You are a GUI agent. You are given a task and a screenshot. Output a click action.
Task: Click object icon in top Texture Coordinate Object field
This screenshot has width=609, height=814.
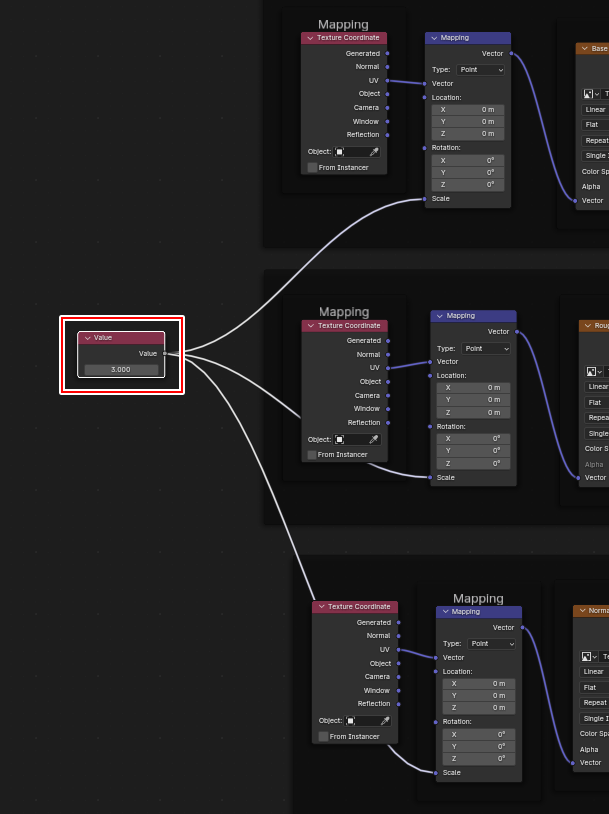340,152
